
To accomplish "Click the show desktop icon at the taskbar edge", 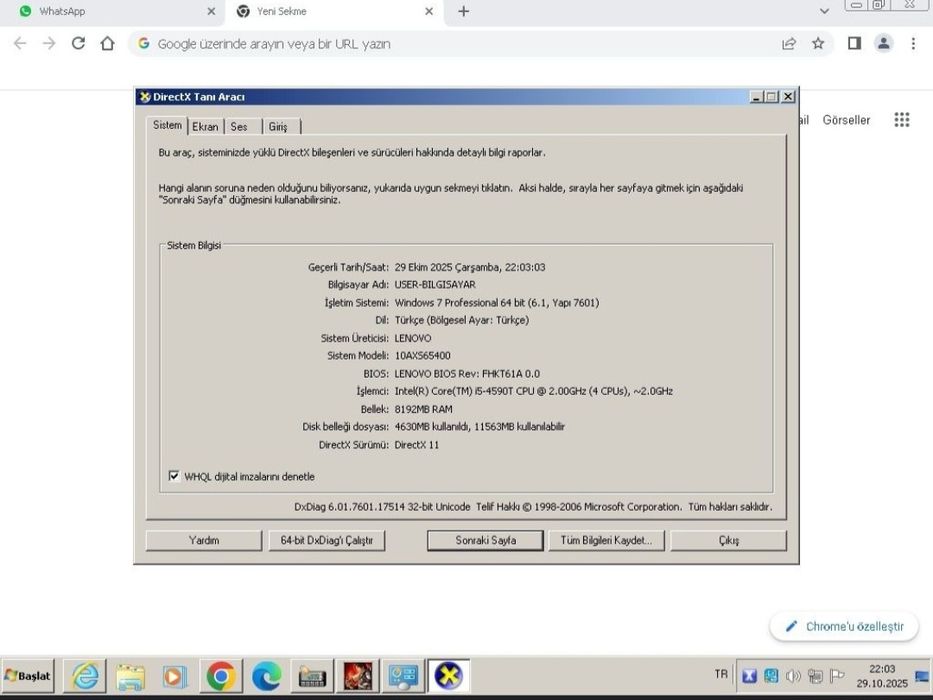I will coord(923,676).
